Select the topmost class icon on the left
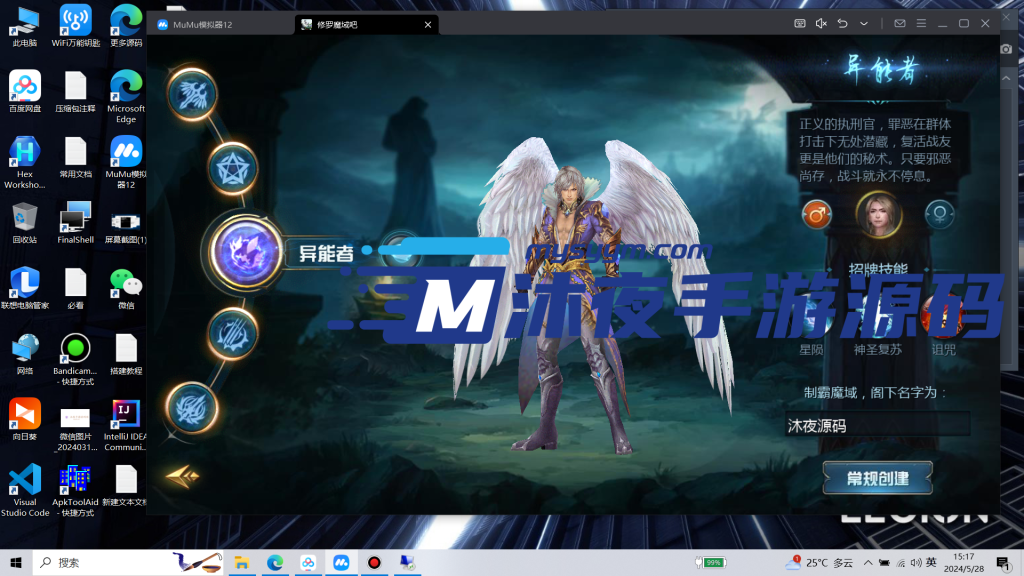 click(195, 95)
